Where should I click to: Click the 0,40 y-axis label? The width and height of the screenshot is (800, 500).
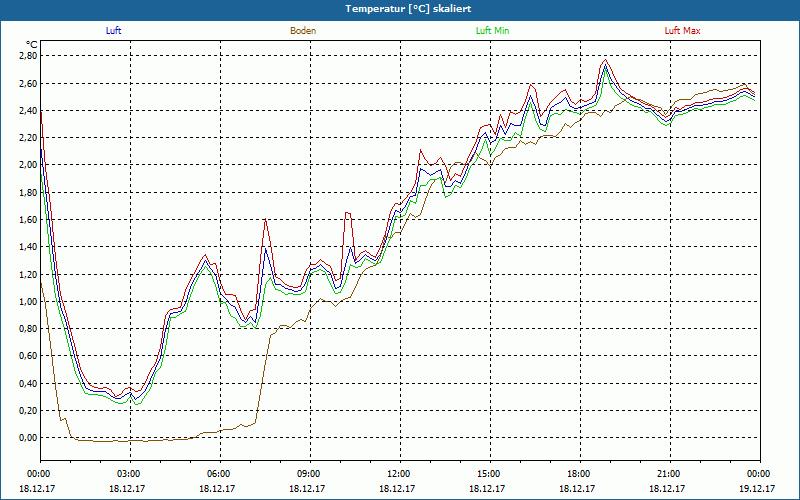tap(28, 383)
